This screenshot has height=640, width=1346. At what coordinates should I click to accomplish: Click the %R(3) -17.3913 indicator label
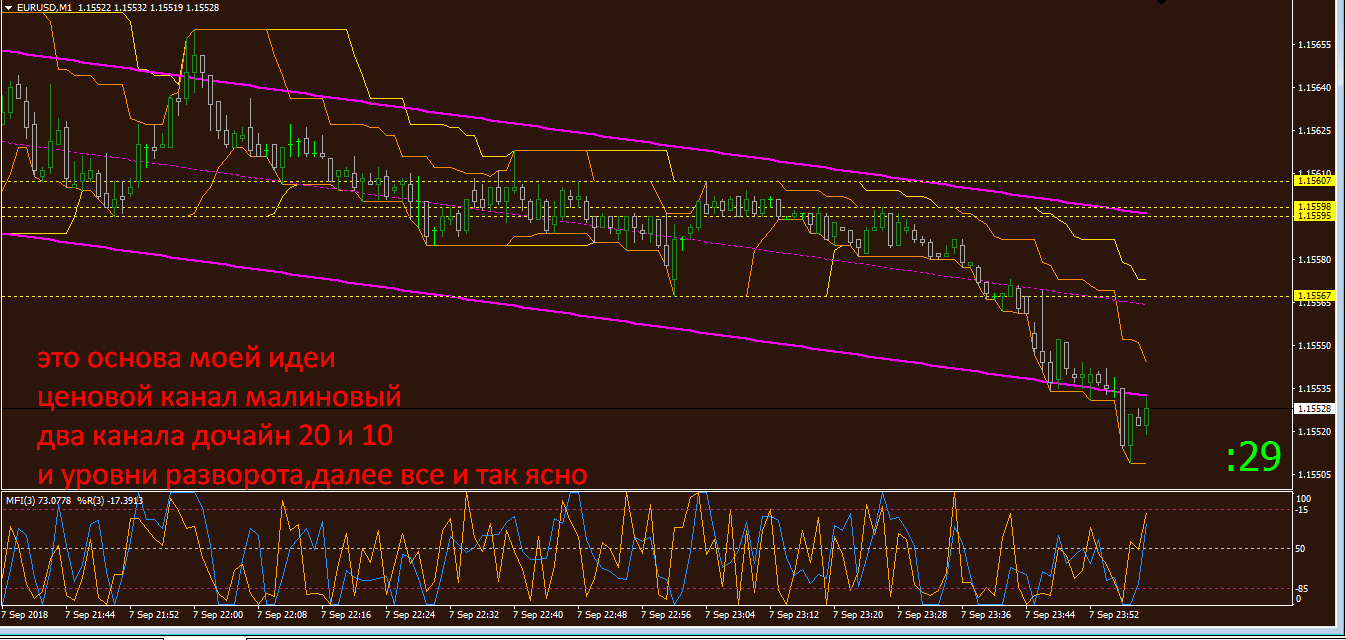coord(110,500)
